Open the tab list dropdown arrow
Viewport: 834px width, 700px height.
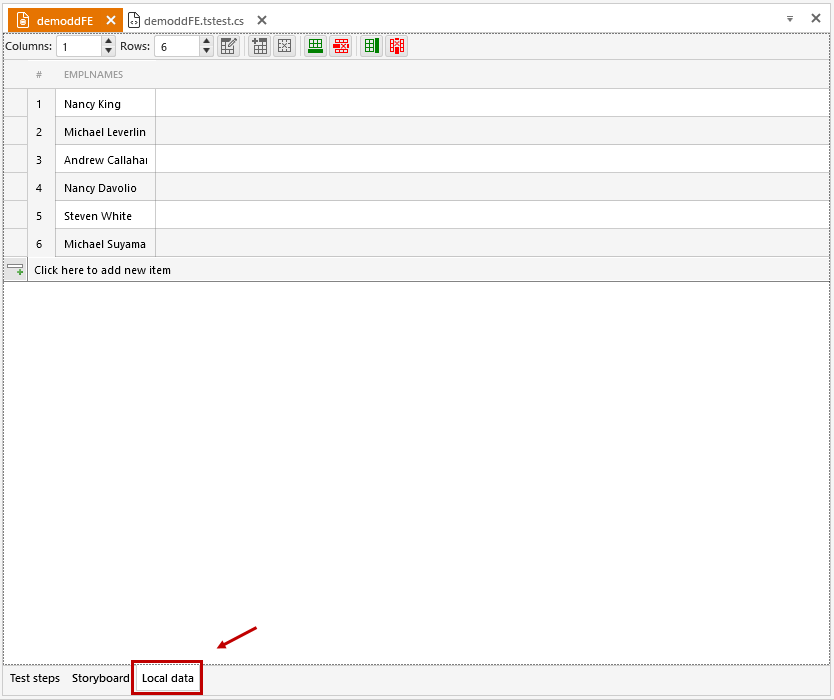(789, 19)
